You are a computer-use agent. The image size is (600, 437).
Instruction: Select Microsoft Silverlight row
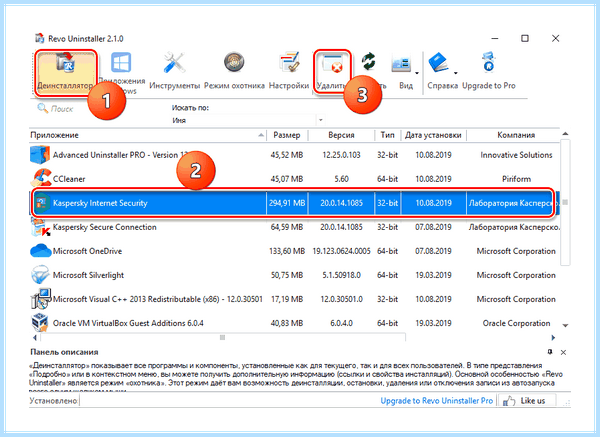coord(295,275)
